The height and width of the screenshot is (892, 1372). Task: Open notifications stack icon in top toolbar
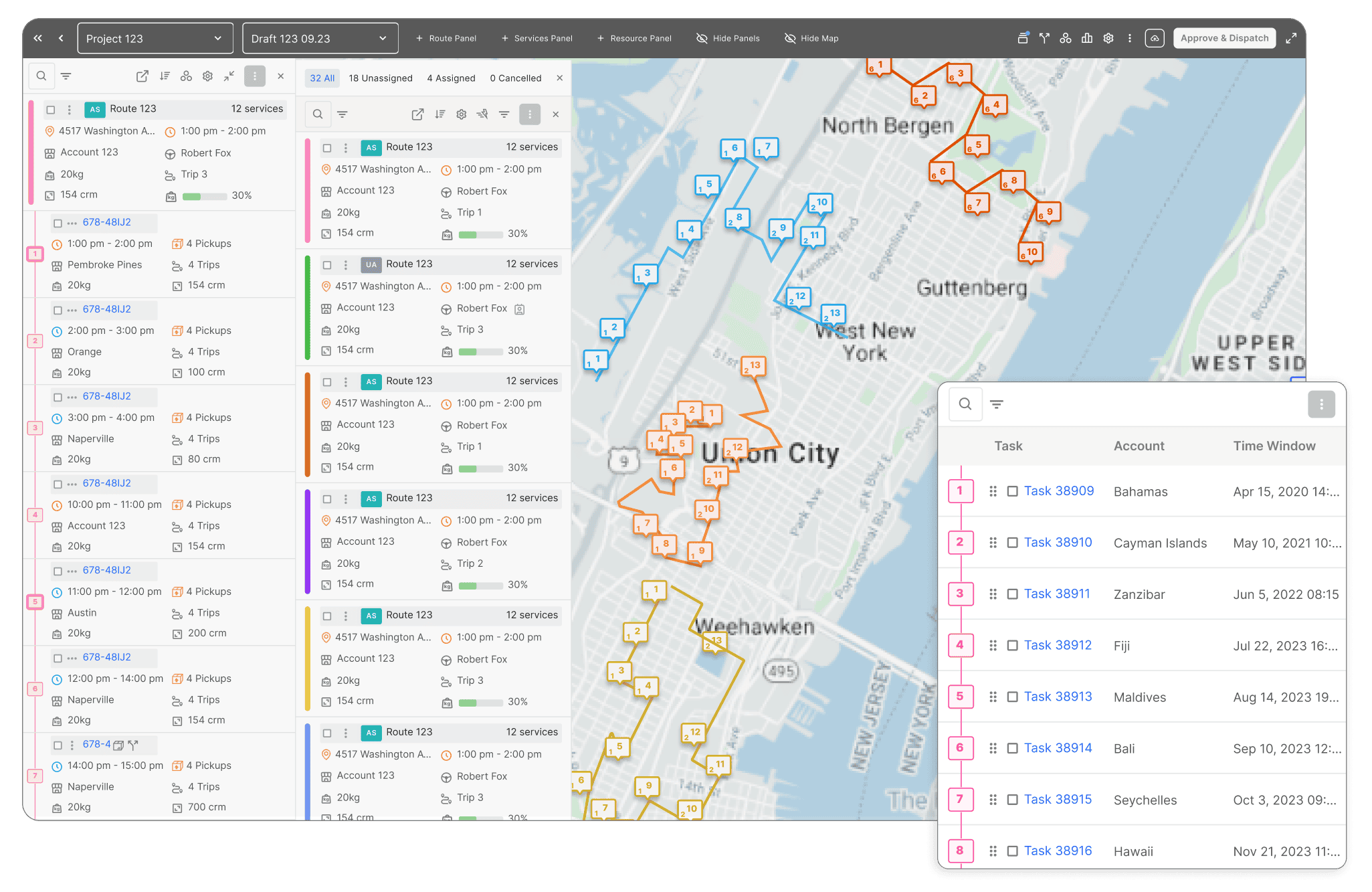tap(1023, 38)
